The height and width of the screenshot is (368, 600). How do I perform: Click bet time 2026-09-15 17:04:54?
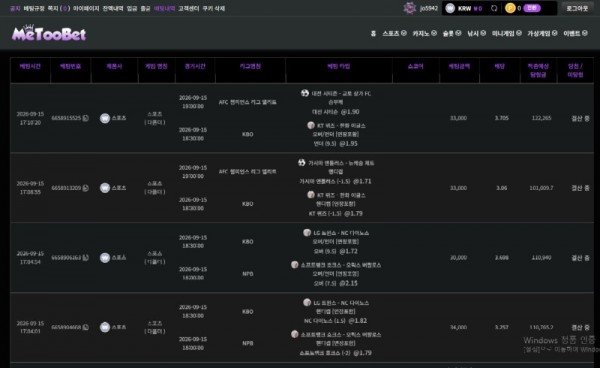tap(30, 258)
